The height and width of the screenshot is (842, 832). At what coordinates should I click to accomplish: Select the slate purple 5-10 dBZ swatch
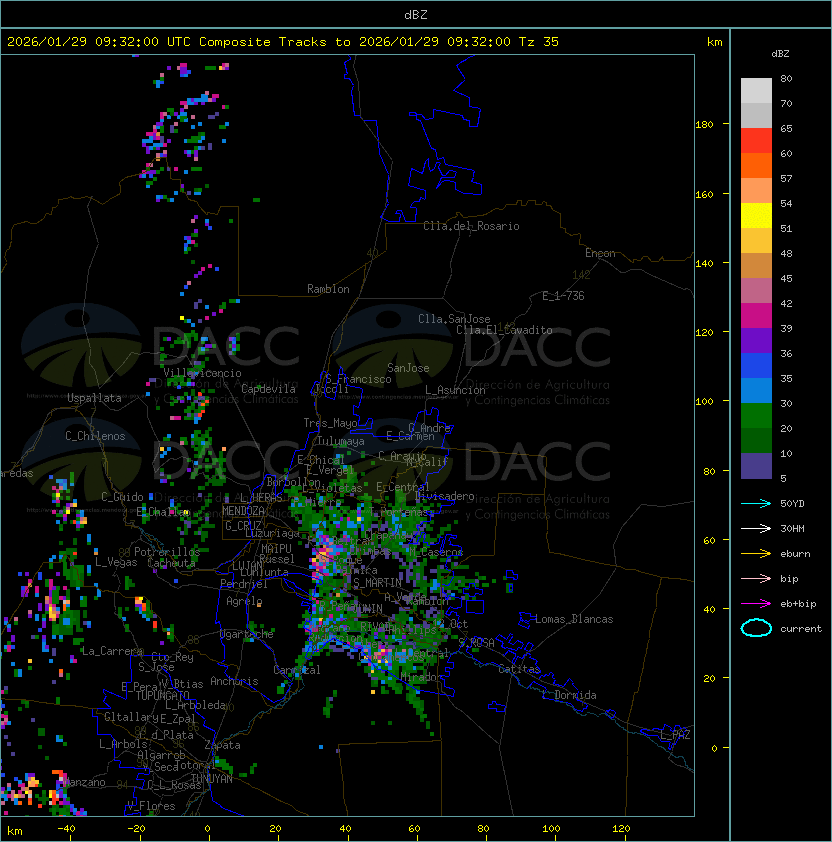756,466
